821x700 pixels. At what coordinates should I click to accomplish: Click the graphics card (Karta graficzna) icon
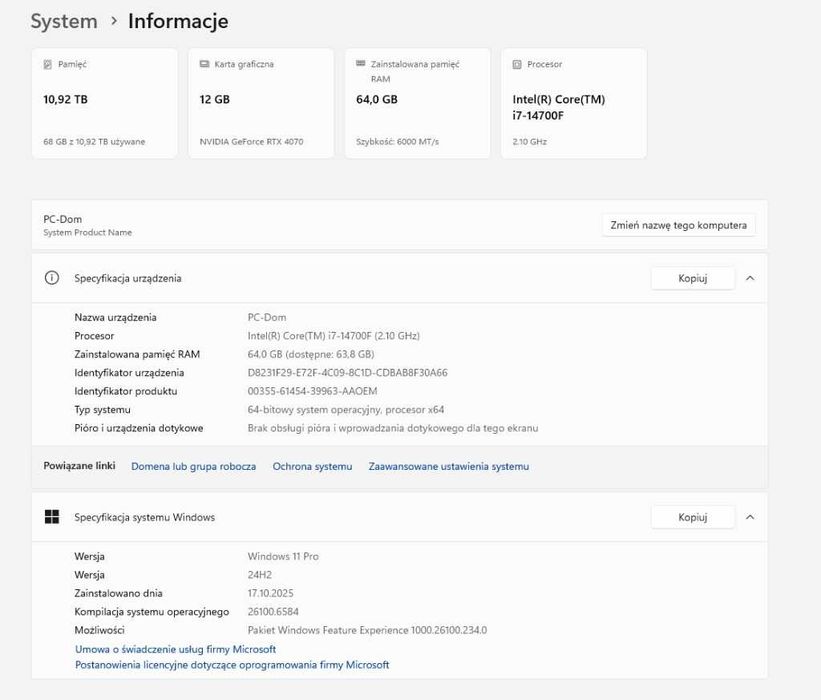(204, 64)
